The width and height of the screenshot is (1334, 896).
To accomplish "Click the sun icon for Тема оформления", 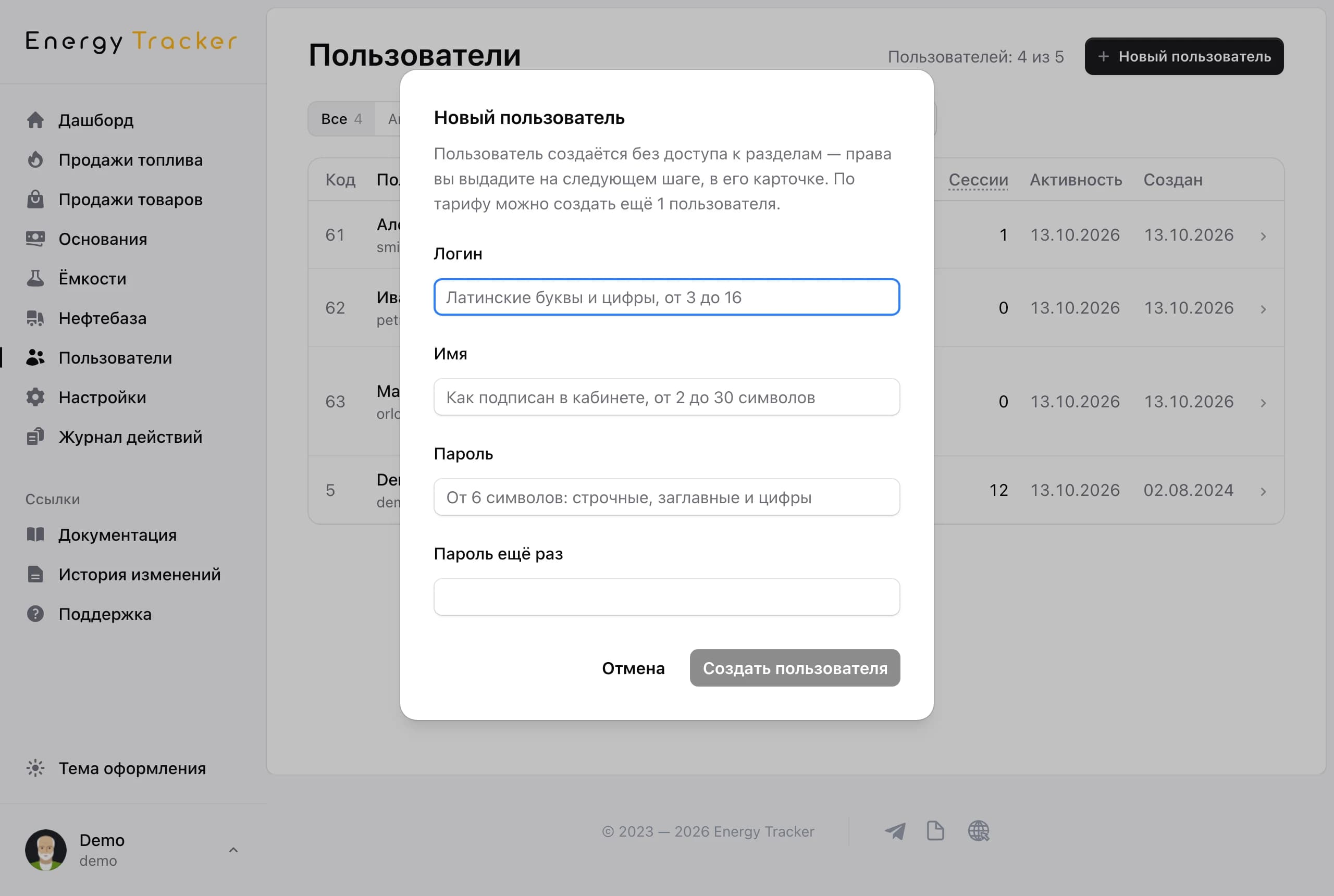I will tap(35, 768).
